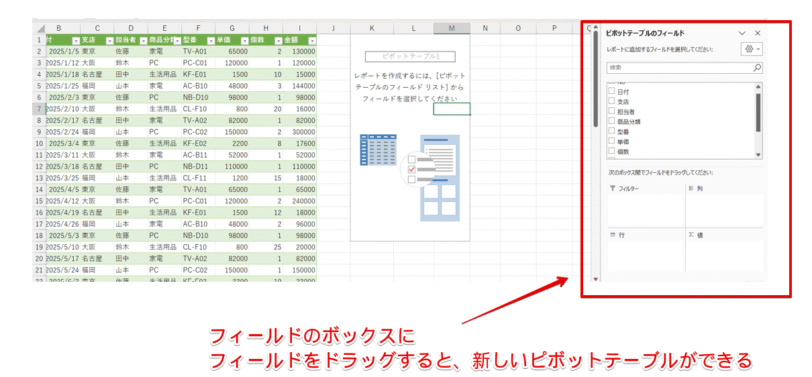Click the AC-B11 model cell
Image resolution: width=812 pixels, height=377 pixels.
[198, 155]
